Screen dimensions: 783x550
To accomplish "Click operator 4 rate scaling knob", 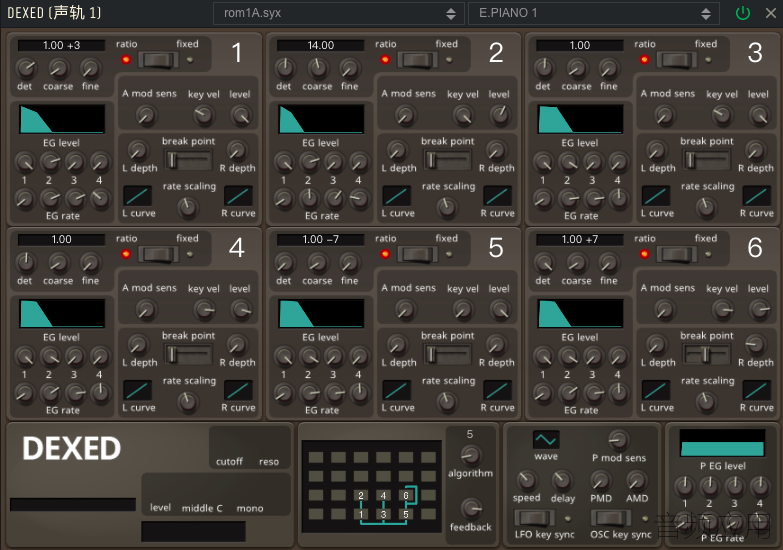I will pyautogui.click(x=187, y=401).
